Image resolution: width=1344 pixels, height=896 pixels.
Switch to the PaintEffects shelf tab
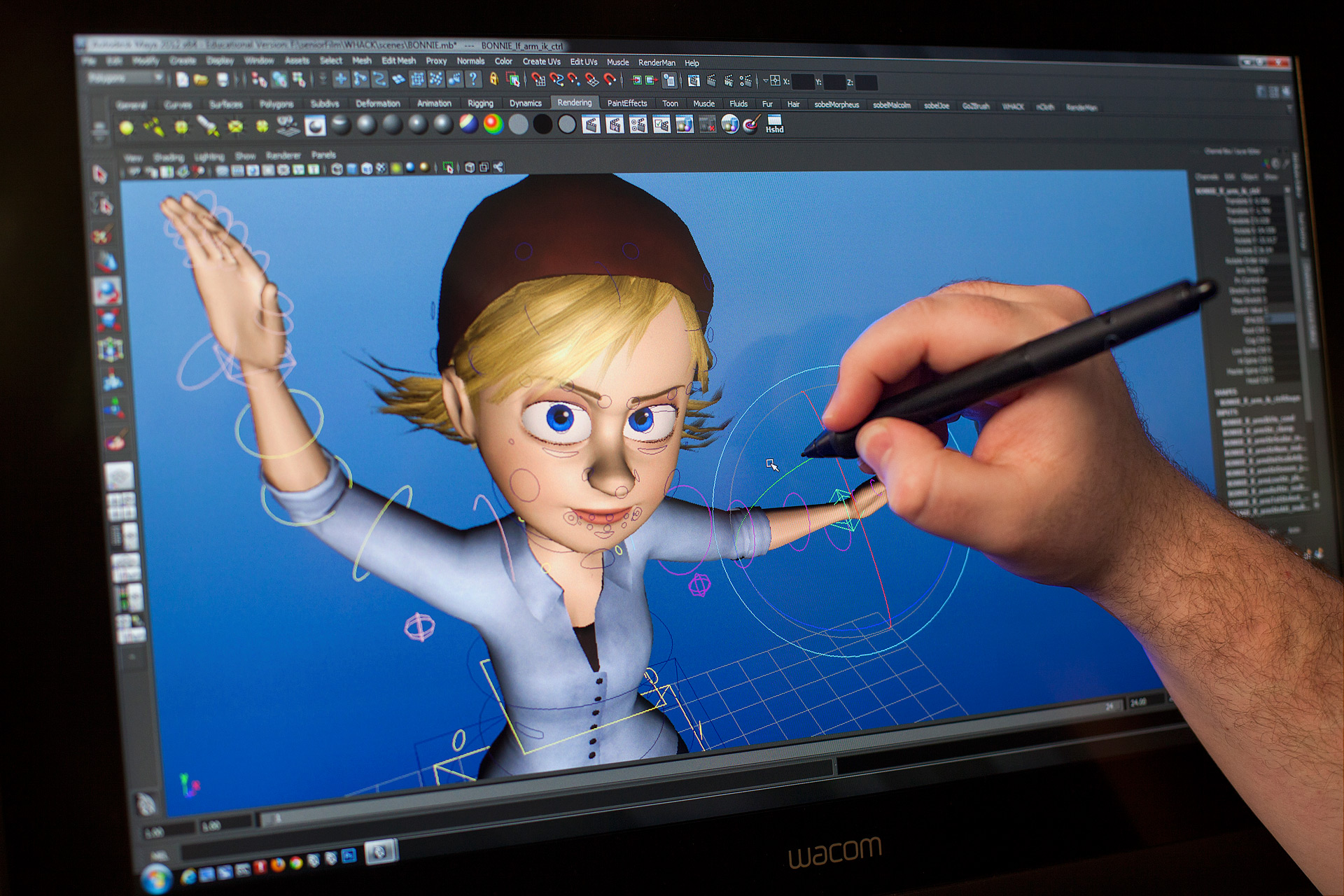(626, 103)
